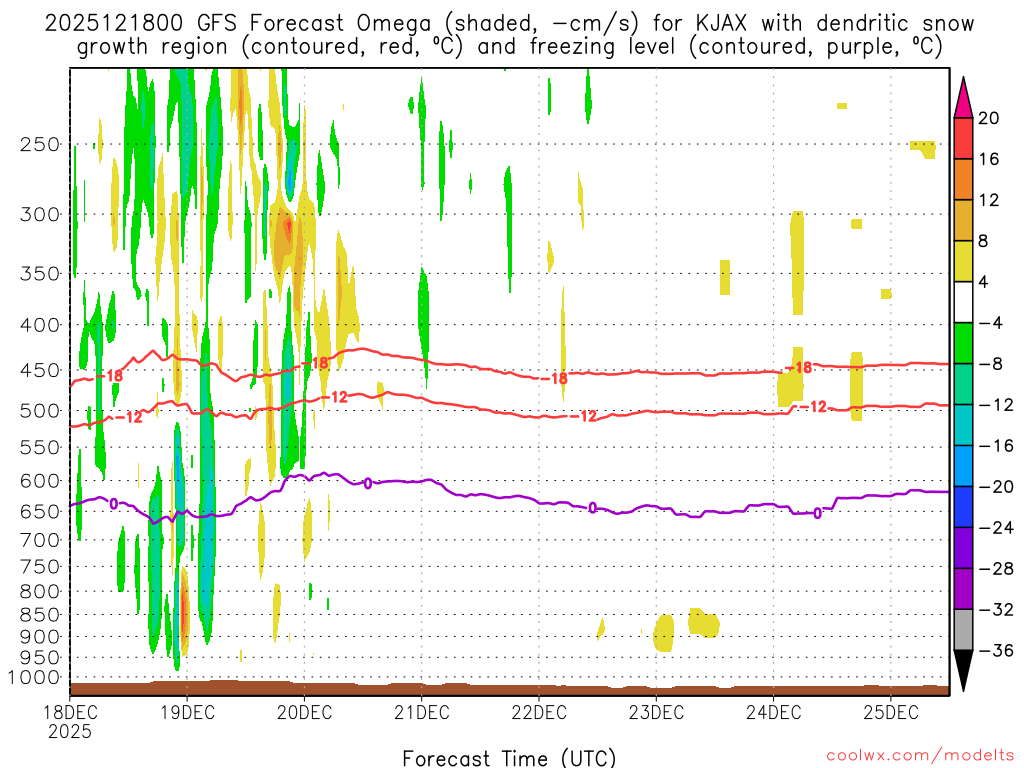Pick the black arrow cap below -36
The height and width of the screenshot is (768, 1024).
click(x=963, y=671)
